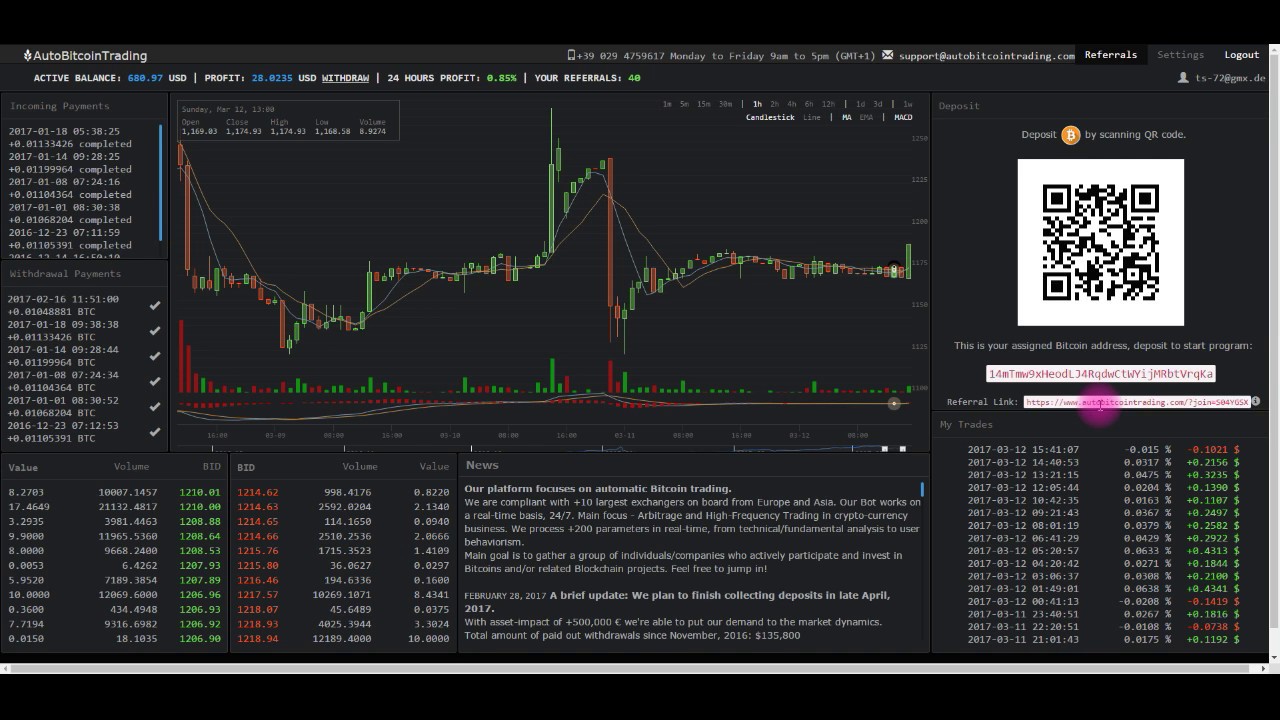Choose Candlestick chart type
Image resolution: width=1280 pixels, height=720 pixels.
click(x=770, y=118)
